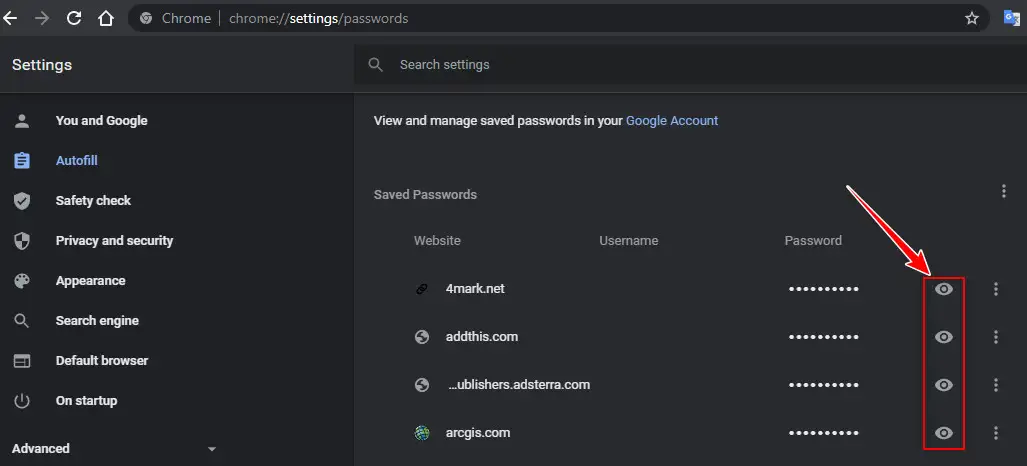Click the address bar URL chrome://settings/passwords

pos(318,18)
